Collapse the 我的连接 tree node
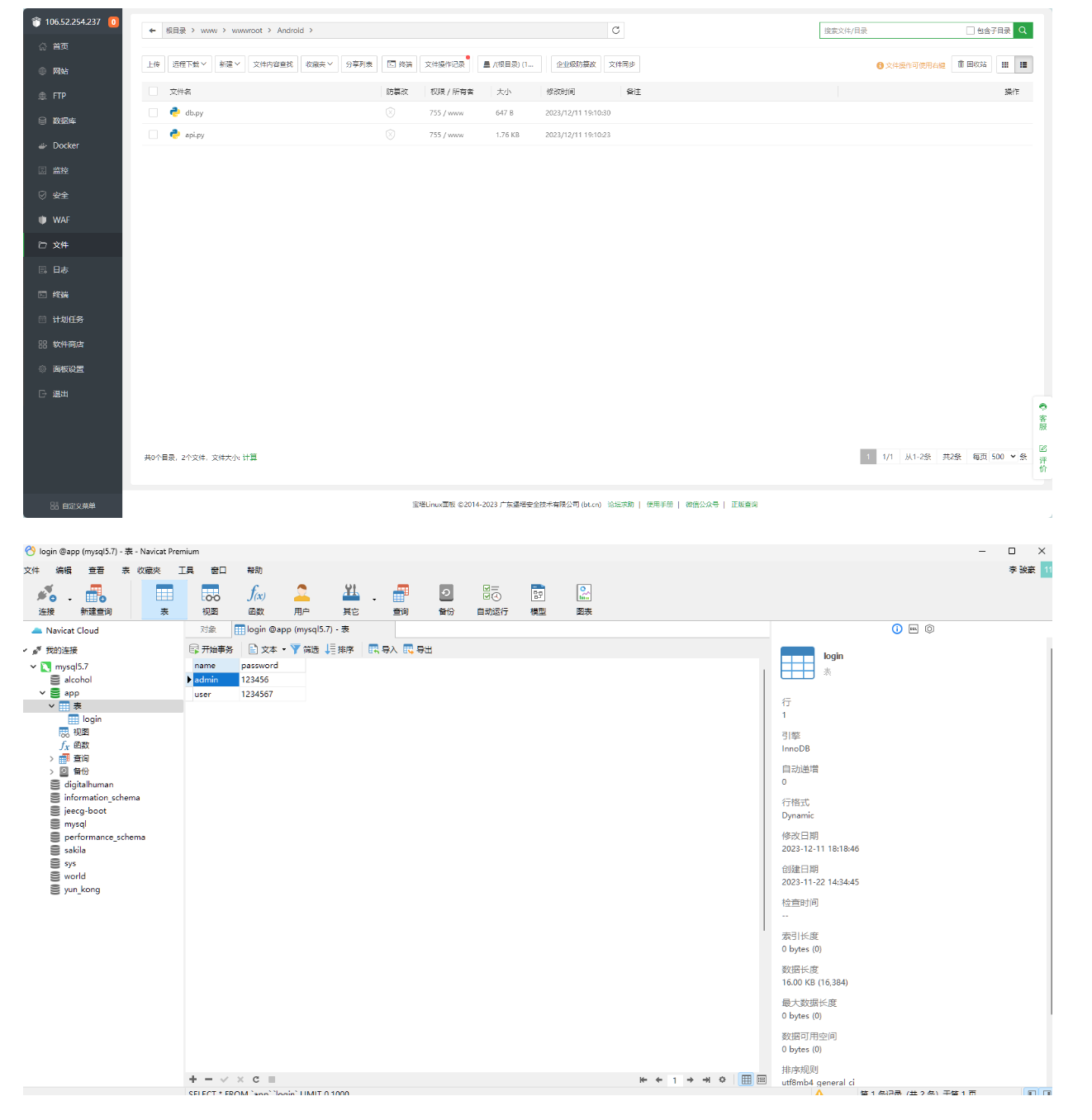The height and width of the screenshot is (1120, 1092). tap(26, 651)
